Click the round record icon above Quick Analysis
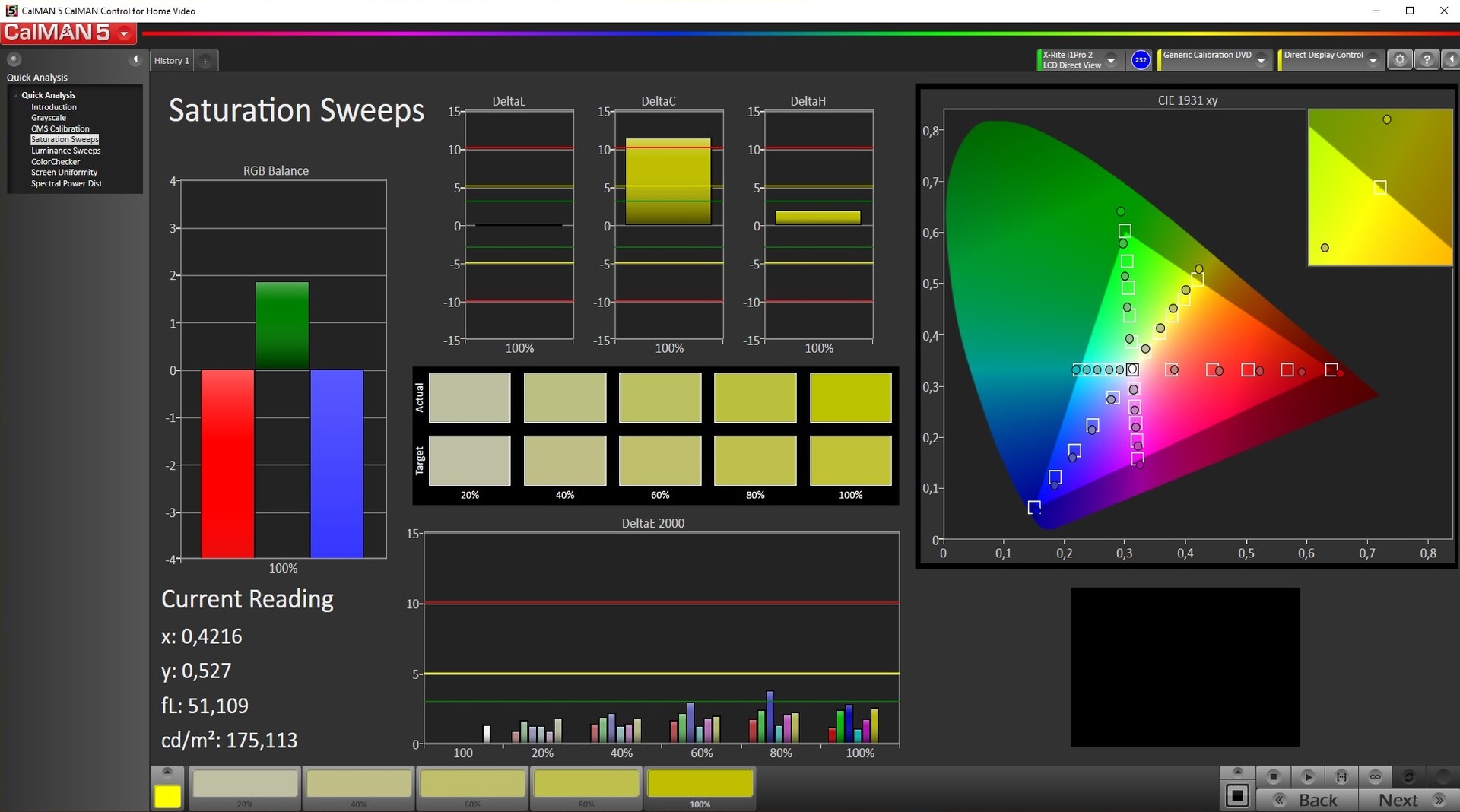This screenshot has height=812, width=1460. (x=14, y=59)
